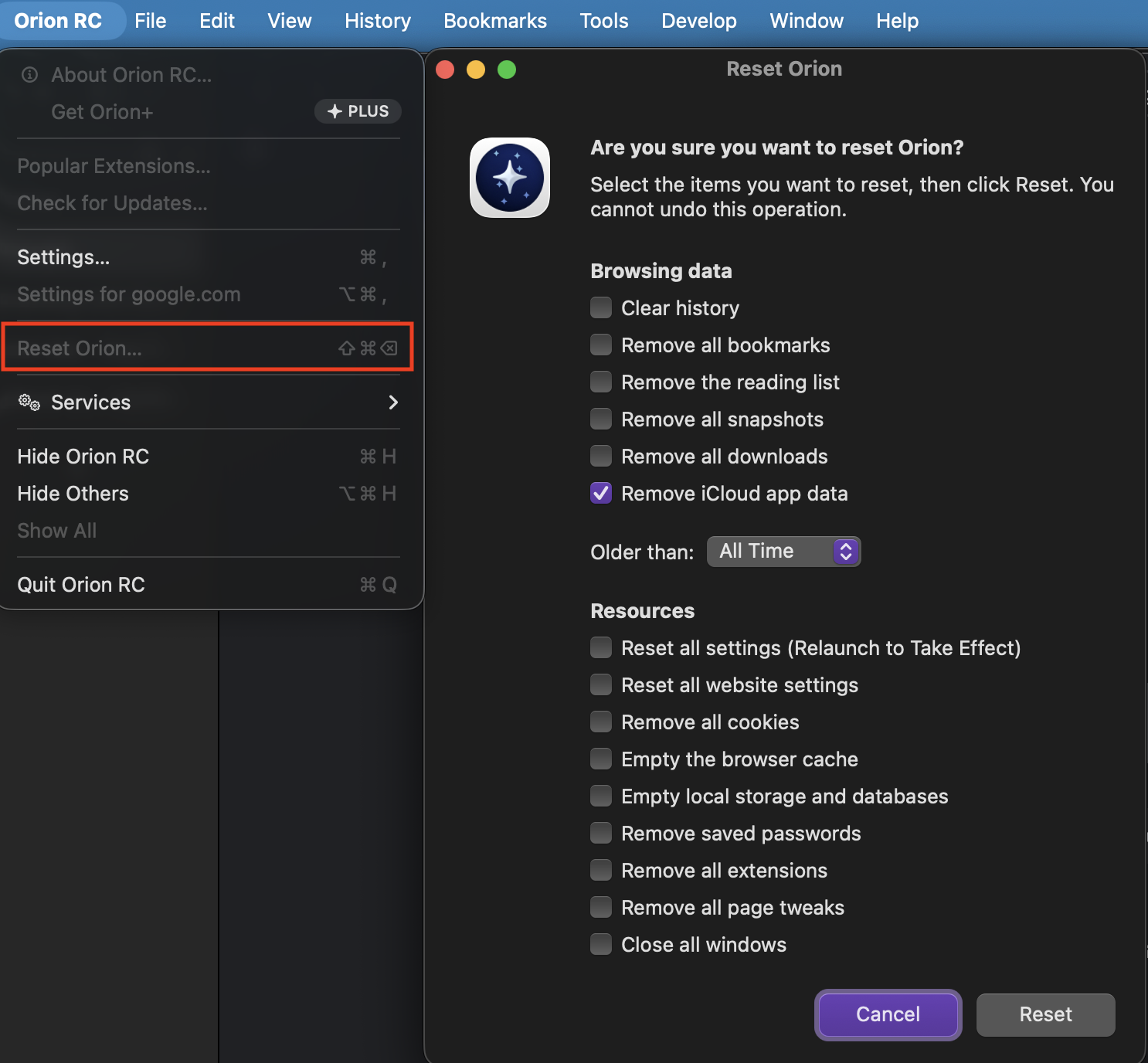The height and width of the screenshot is (1063, 1148).
Task: Click the green zoom window button
Action: [507, 70]
